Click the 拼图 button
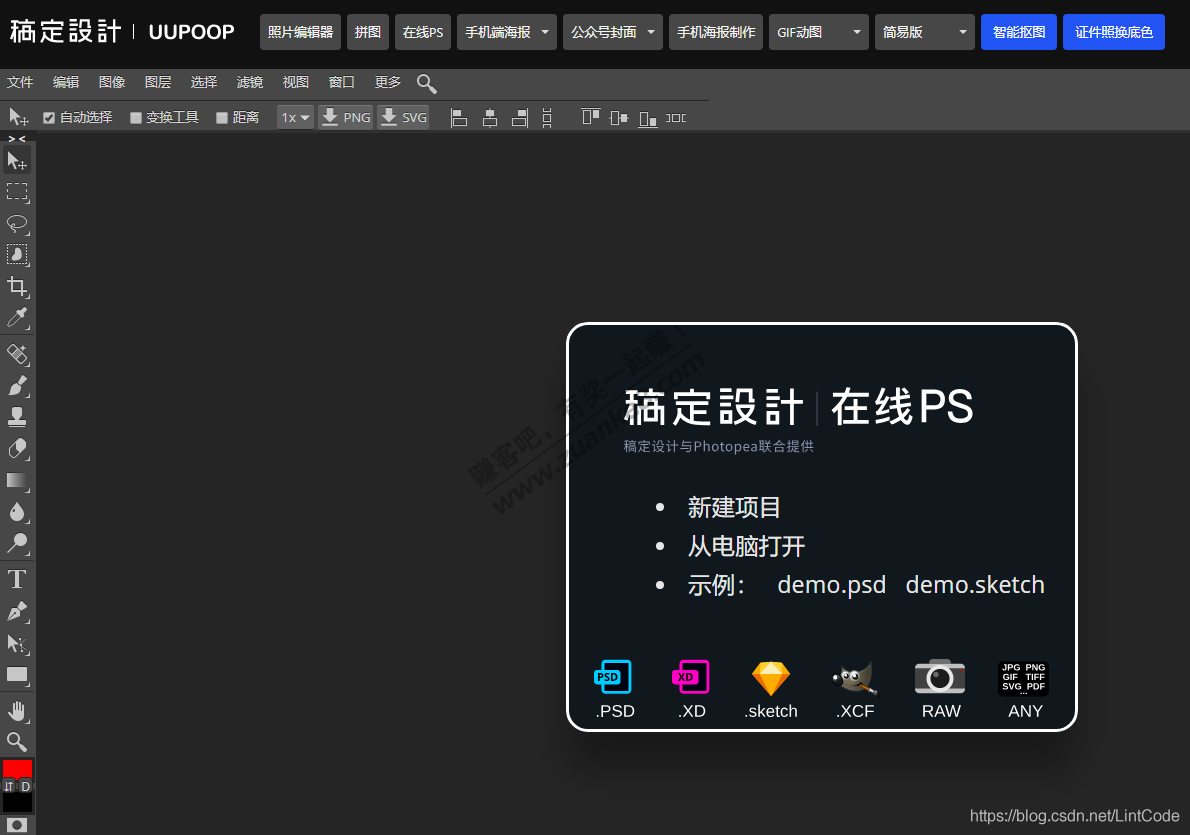Image resolution: width=1190 pixels, height=835 pixels. 368,32
